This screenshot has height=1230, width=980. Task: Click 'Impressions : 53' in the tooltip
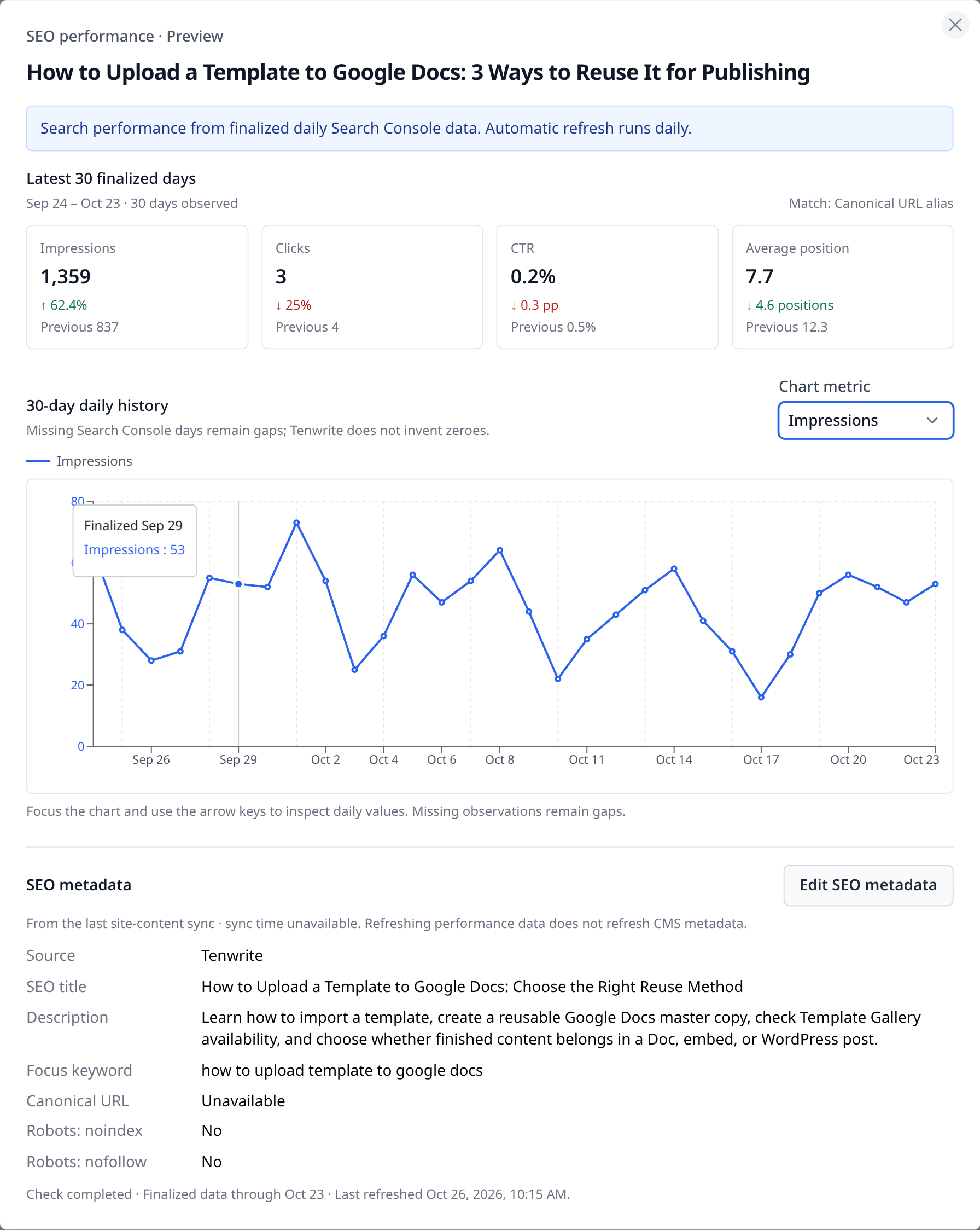pyautogui.click(x=135, y=549)
